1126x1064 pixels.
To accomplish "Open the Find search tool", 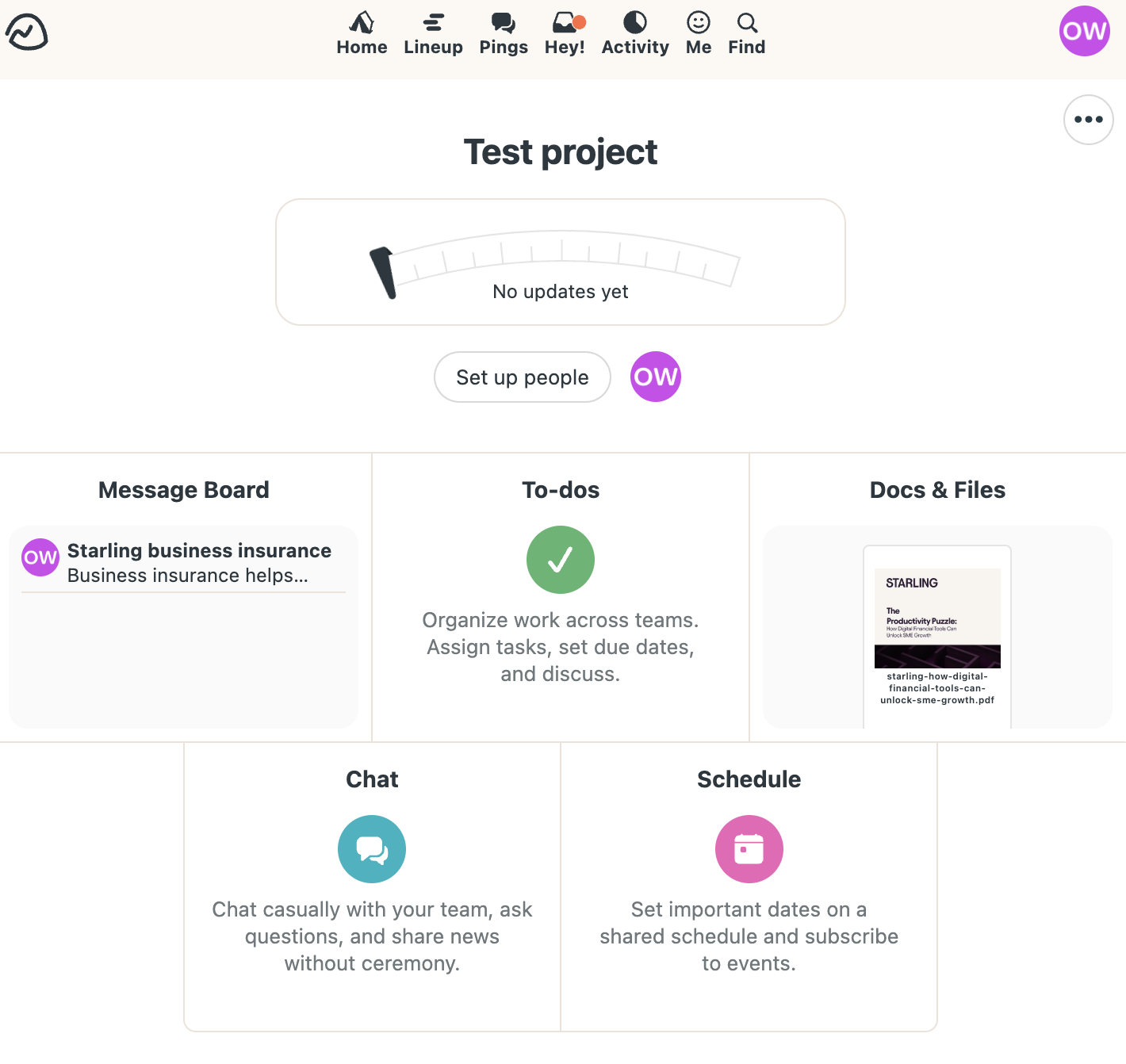I will click(x=745, y=32).
